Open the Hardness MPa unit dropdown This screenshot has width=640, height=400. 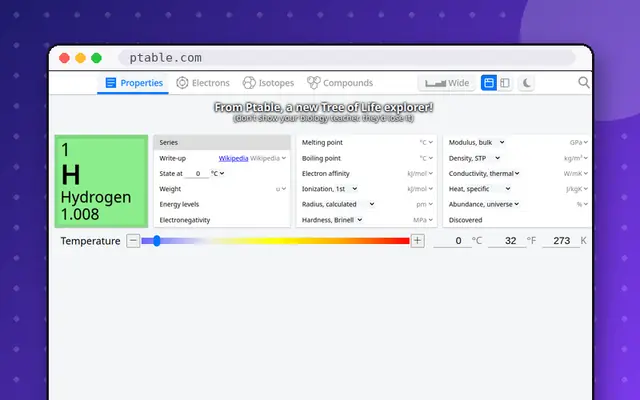tap(423, 220)
